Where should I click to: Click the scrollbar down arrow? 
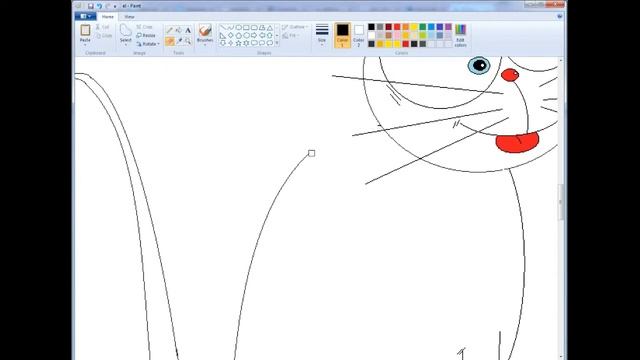pyautogui.click(x=561, y=357)
